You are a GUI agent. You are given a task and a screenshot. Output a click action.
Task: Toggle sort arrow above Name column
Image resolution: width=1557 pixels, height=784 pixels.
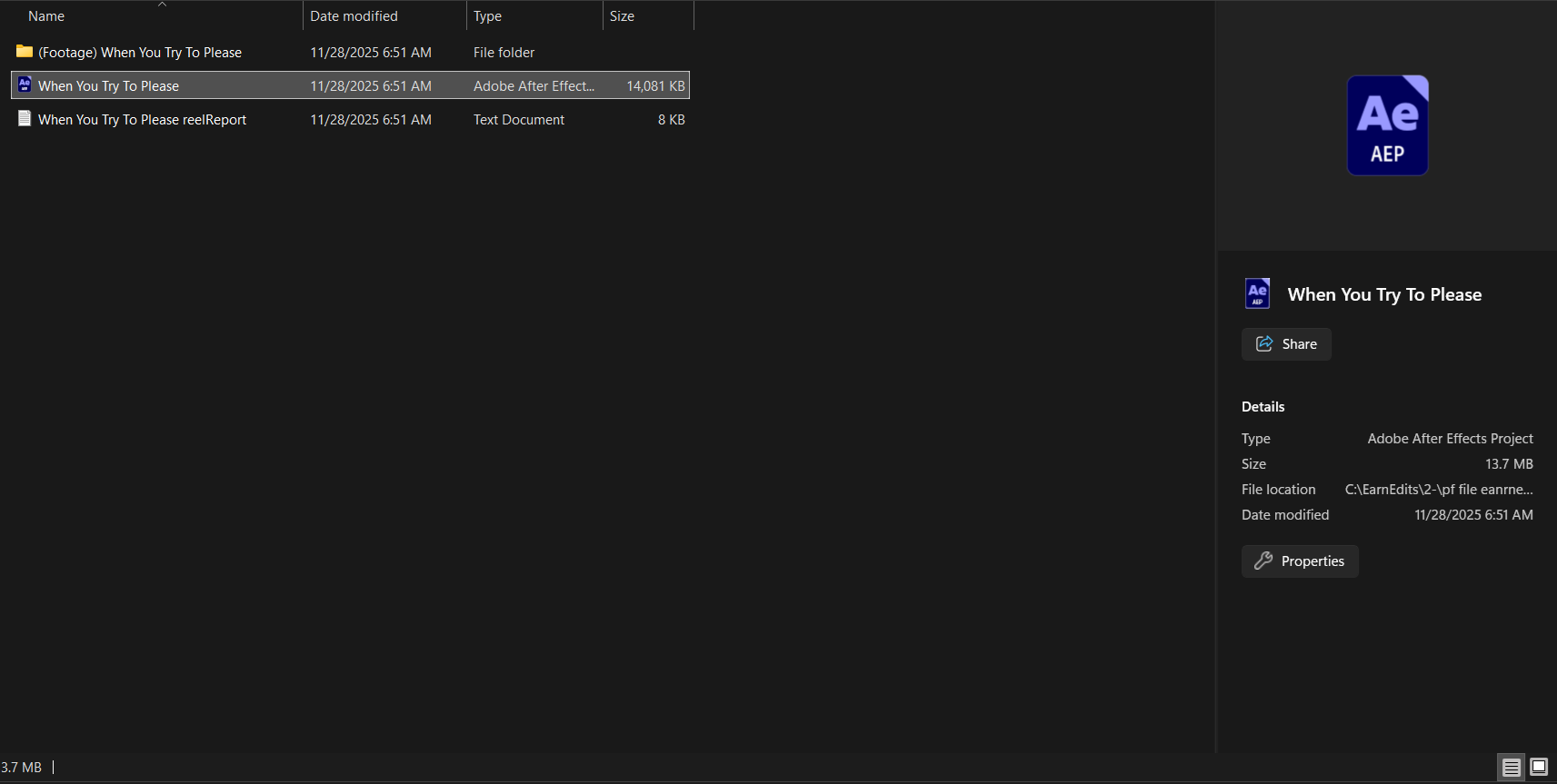pyautogui.click(x=163, y=5)
